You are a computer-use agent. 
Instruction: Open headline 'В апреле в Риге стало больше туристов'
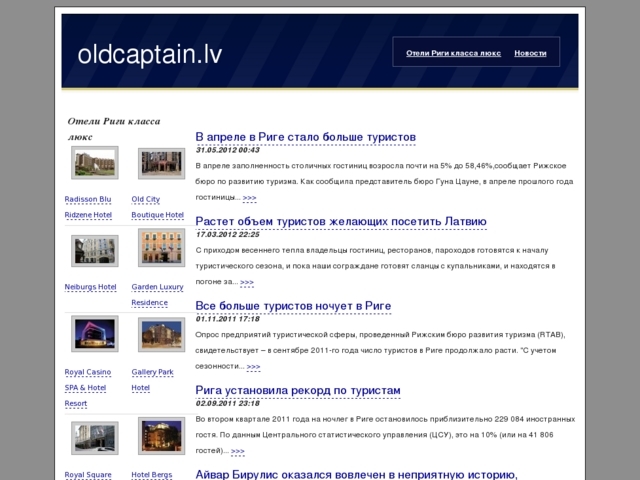click(305, 137)
